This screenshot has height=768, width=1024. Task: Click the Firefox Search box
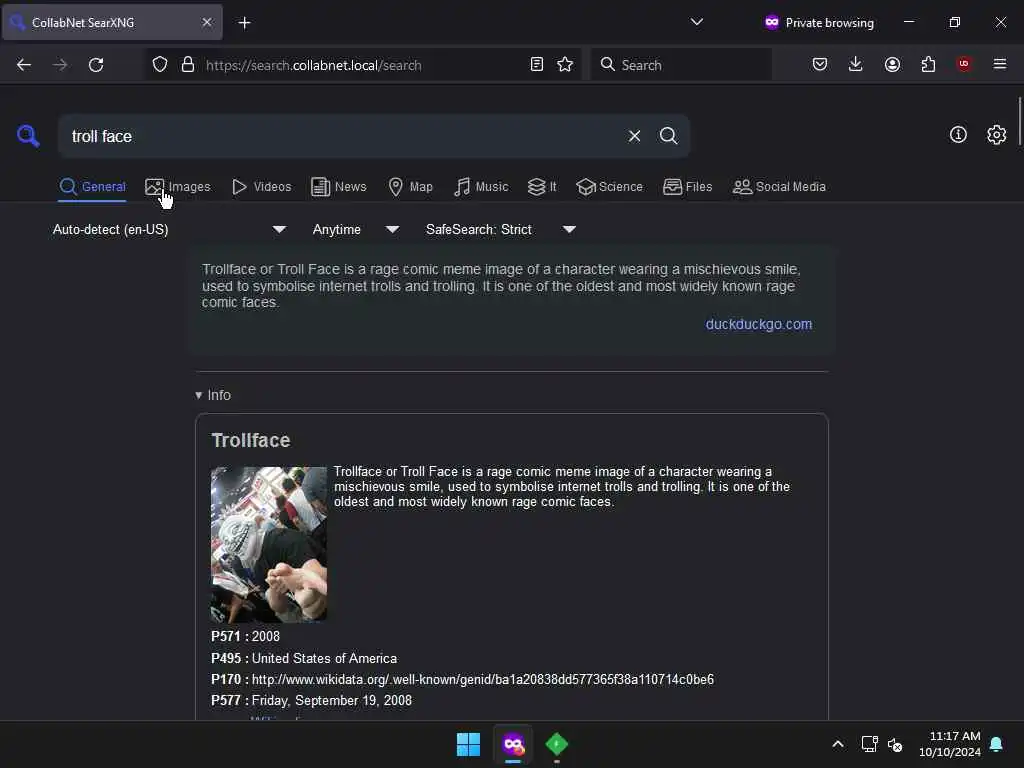(681, 65)
